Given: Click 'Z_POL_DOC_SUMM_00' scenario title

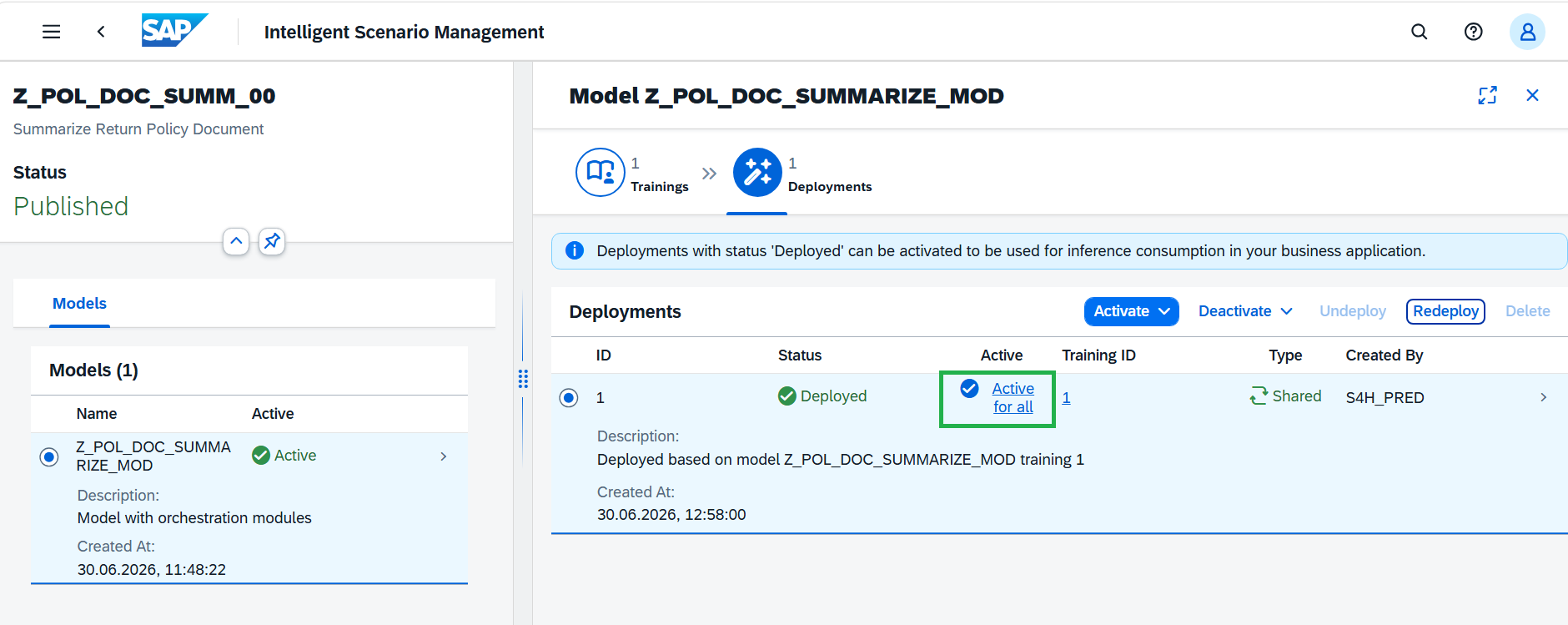Looking at the screenshot, I should point(144,96).
